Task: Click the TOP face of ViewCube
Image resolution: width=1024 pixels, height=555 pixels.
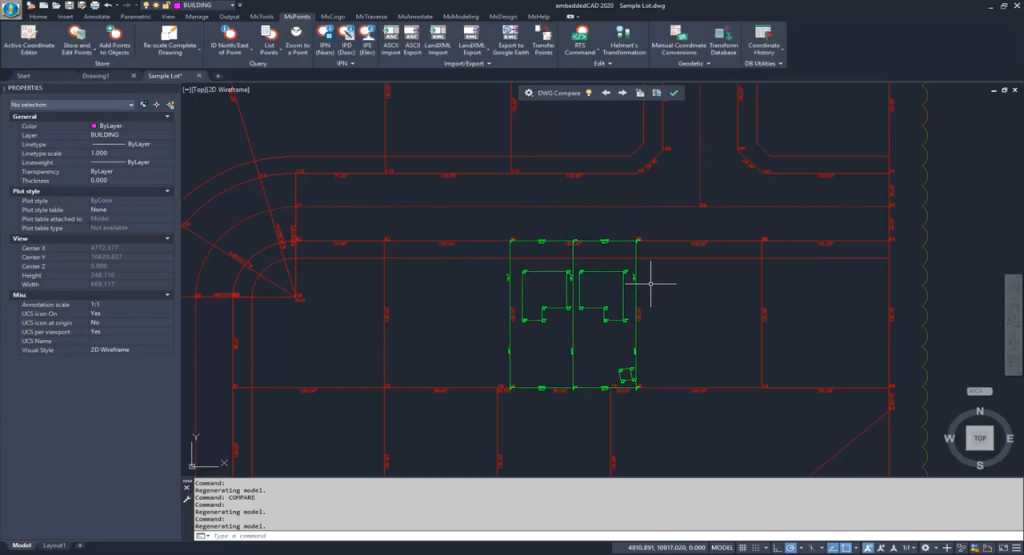Action: pos(979,438)
